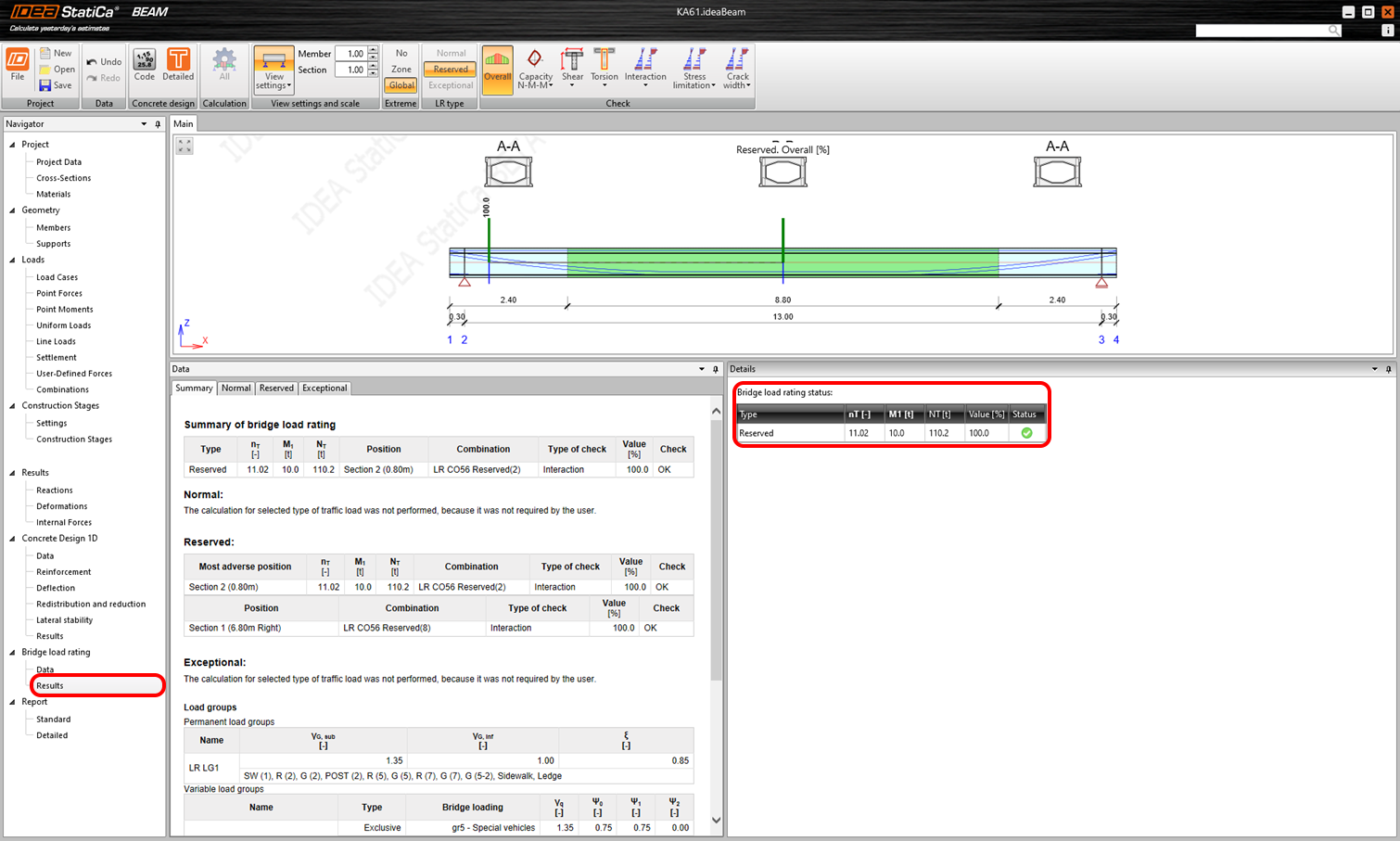This screenshot has height=841, width=1400.
Task: Click the Data panel vertical scrollbar
Action: (716, 556)
